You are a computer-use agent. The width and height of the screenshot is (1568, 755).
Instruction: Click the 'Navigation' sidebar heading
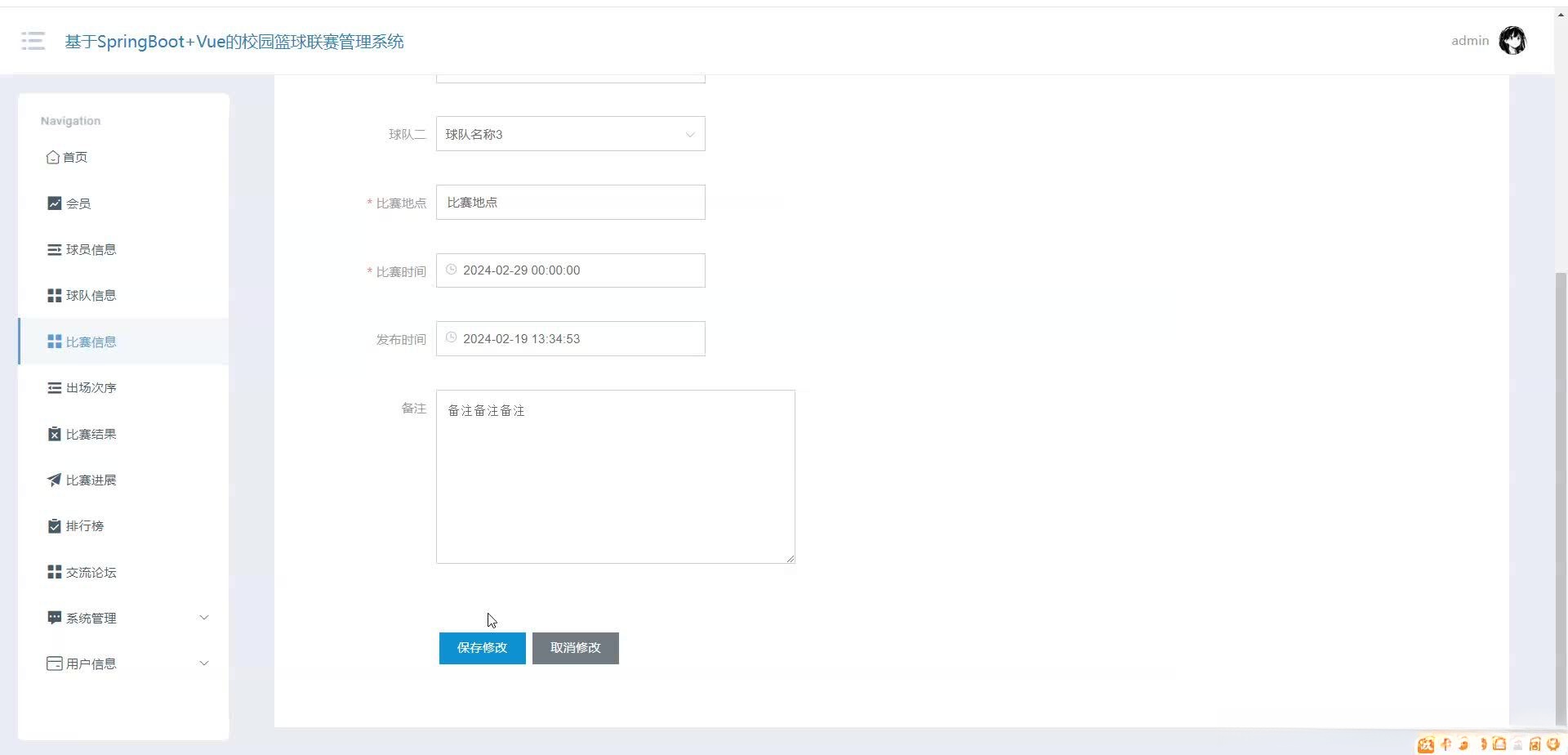click(x=71, y=121)
